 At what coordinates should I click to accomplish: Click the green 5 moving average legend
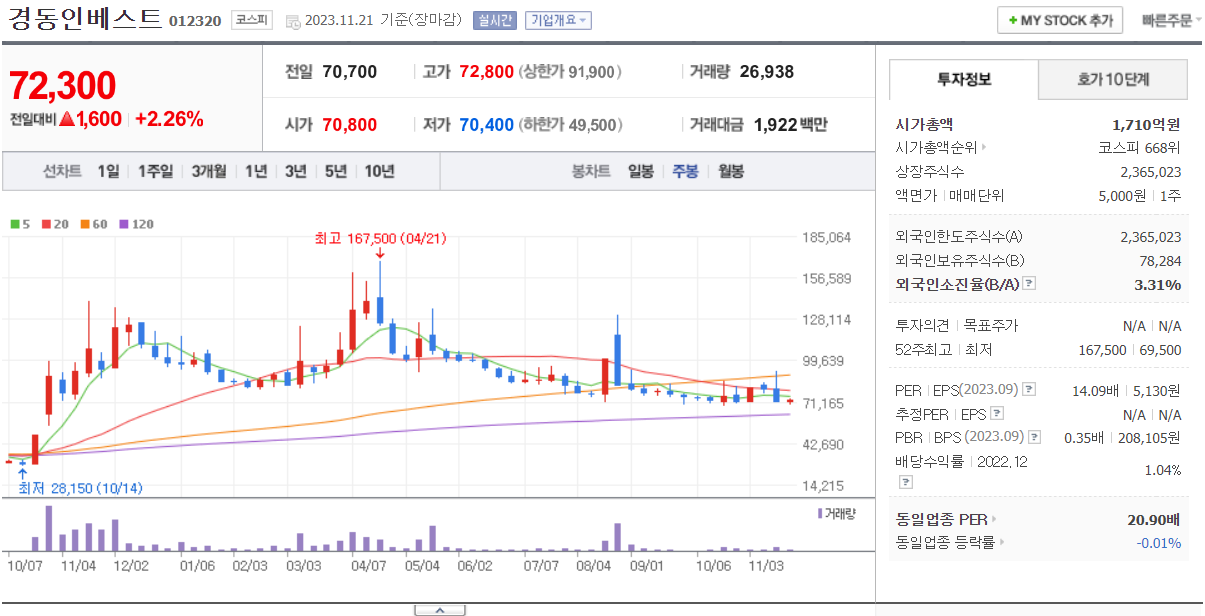click(x=20, y=224)
